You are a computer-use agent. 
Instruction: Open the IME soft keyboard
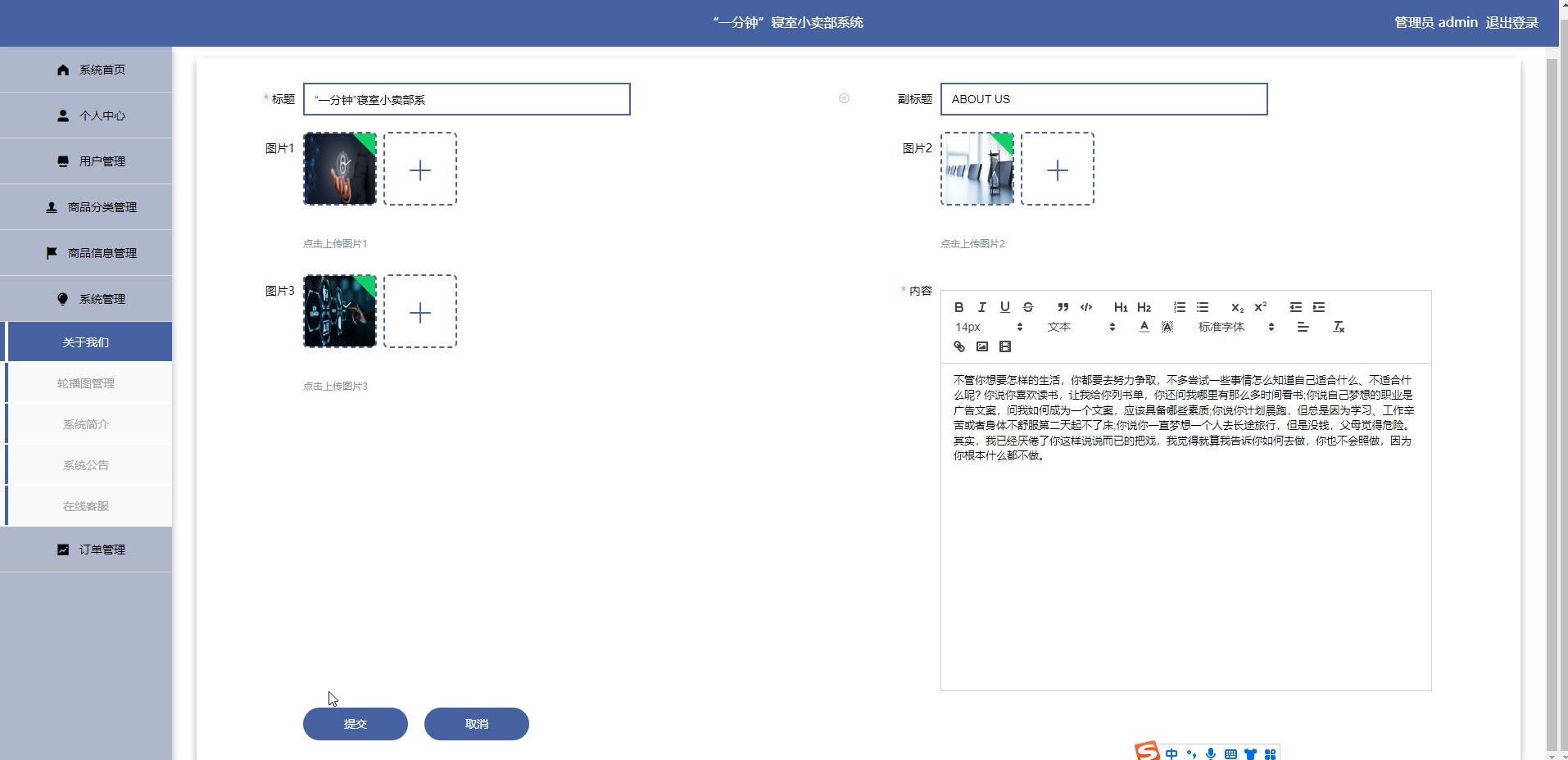click(1230, 753)
